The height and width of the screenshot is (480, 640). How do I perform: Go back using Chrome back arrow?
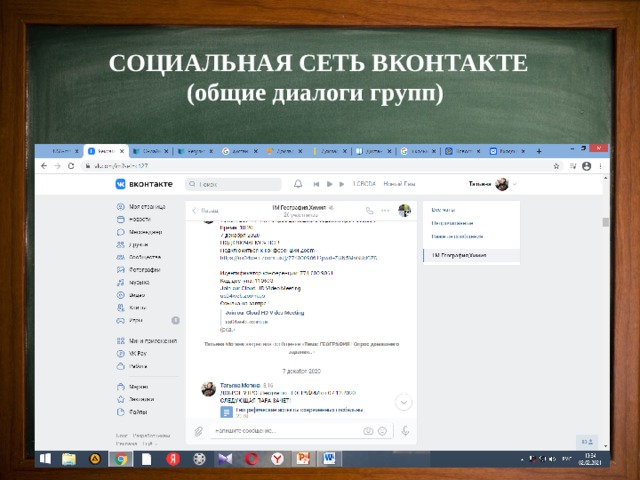coord(44,166)
